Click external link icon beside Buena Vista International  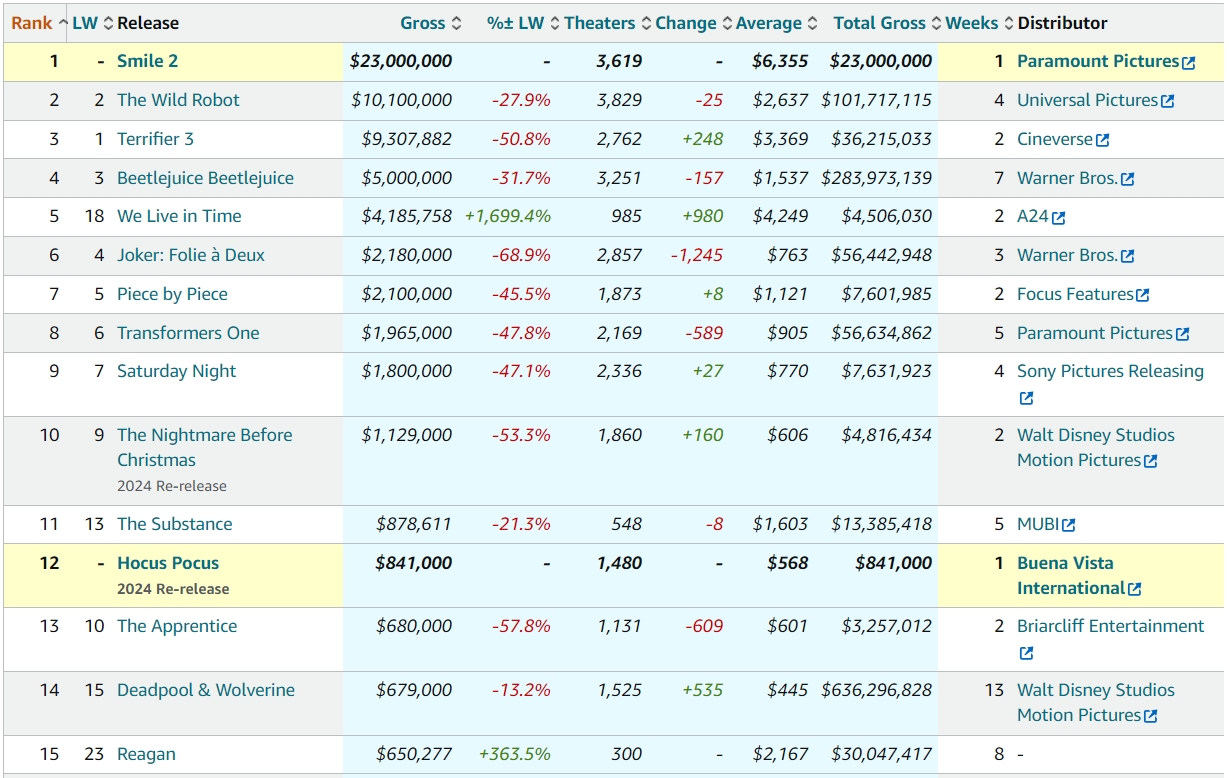1134,589
